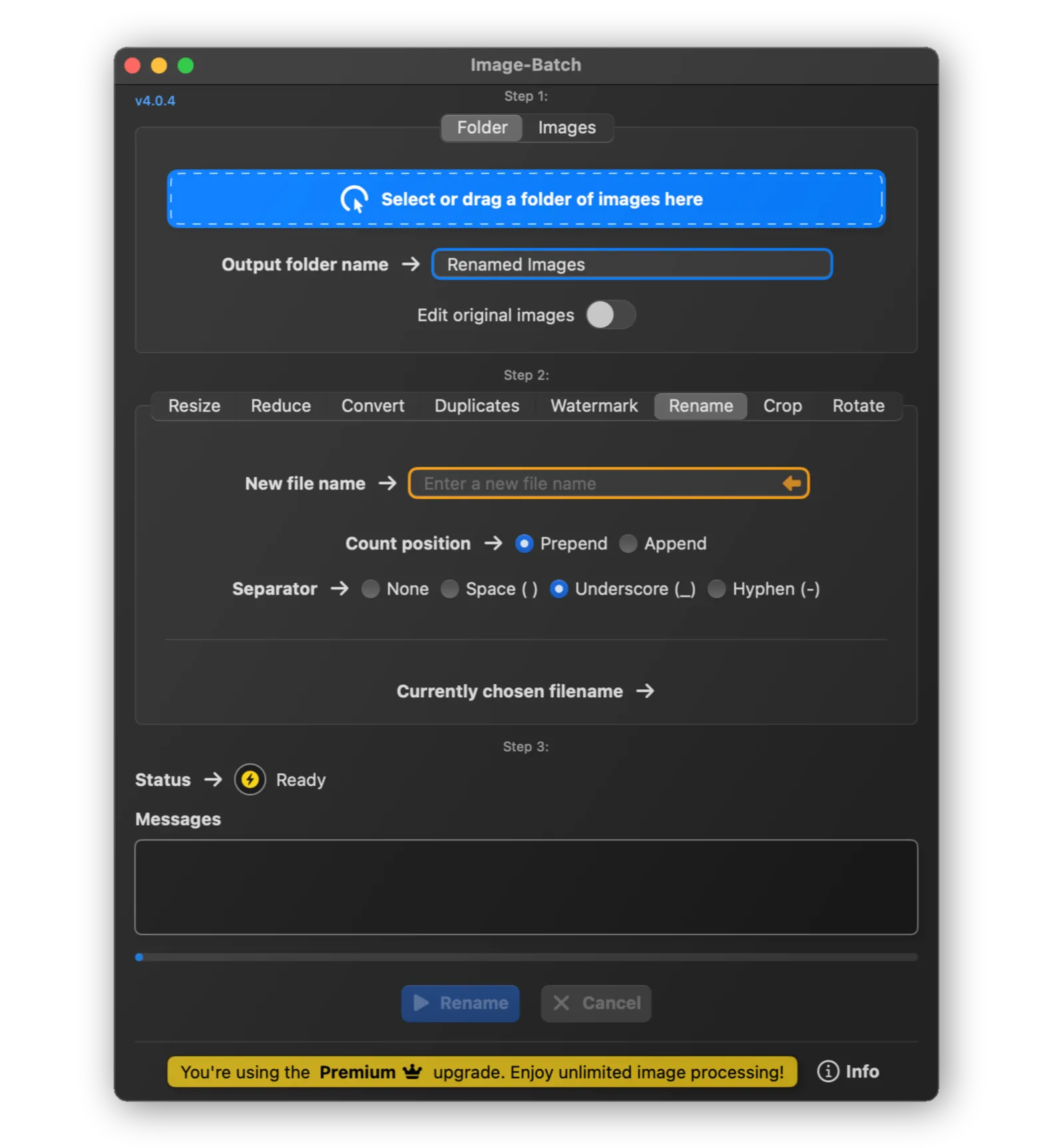Switch to the Images tab
1053x1148 pixels.
pyautogui.click(x=566, y=128)
